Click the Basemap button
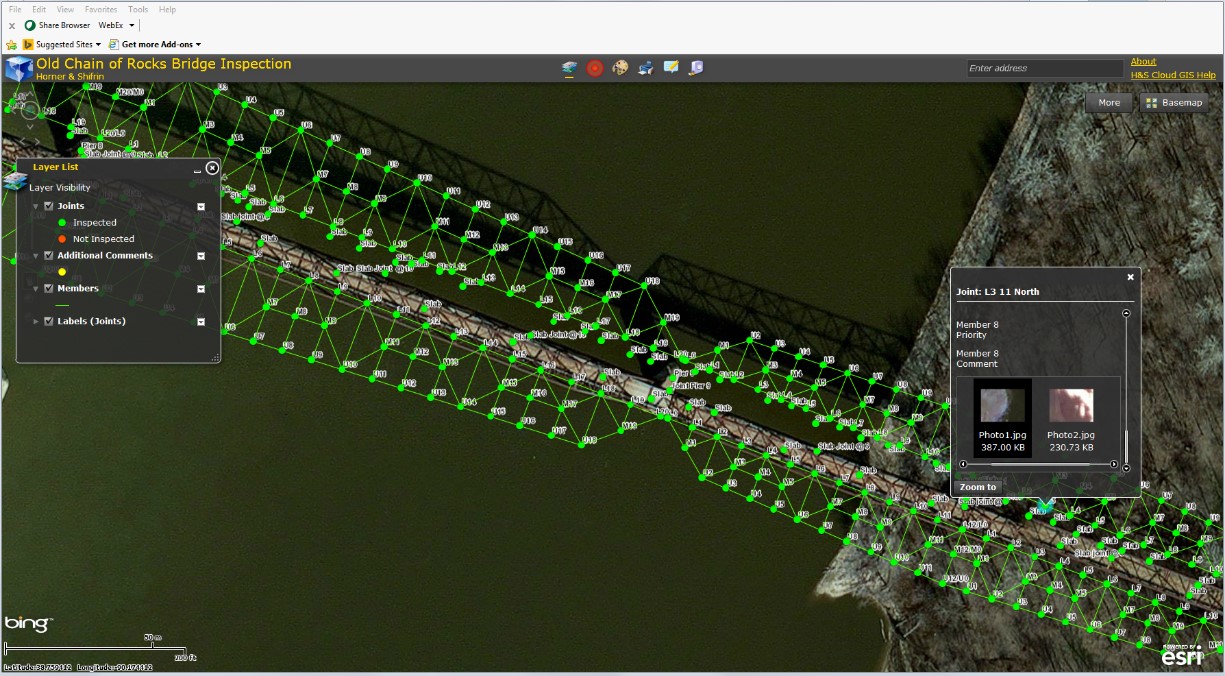 click(1174, 103)
